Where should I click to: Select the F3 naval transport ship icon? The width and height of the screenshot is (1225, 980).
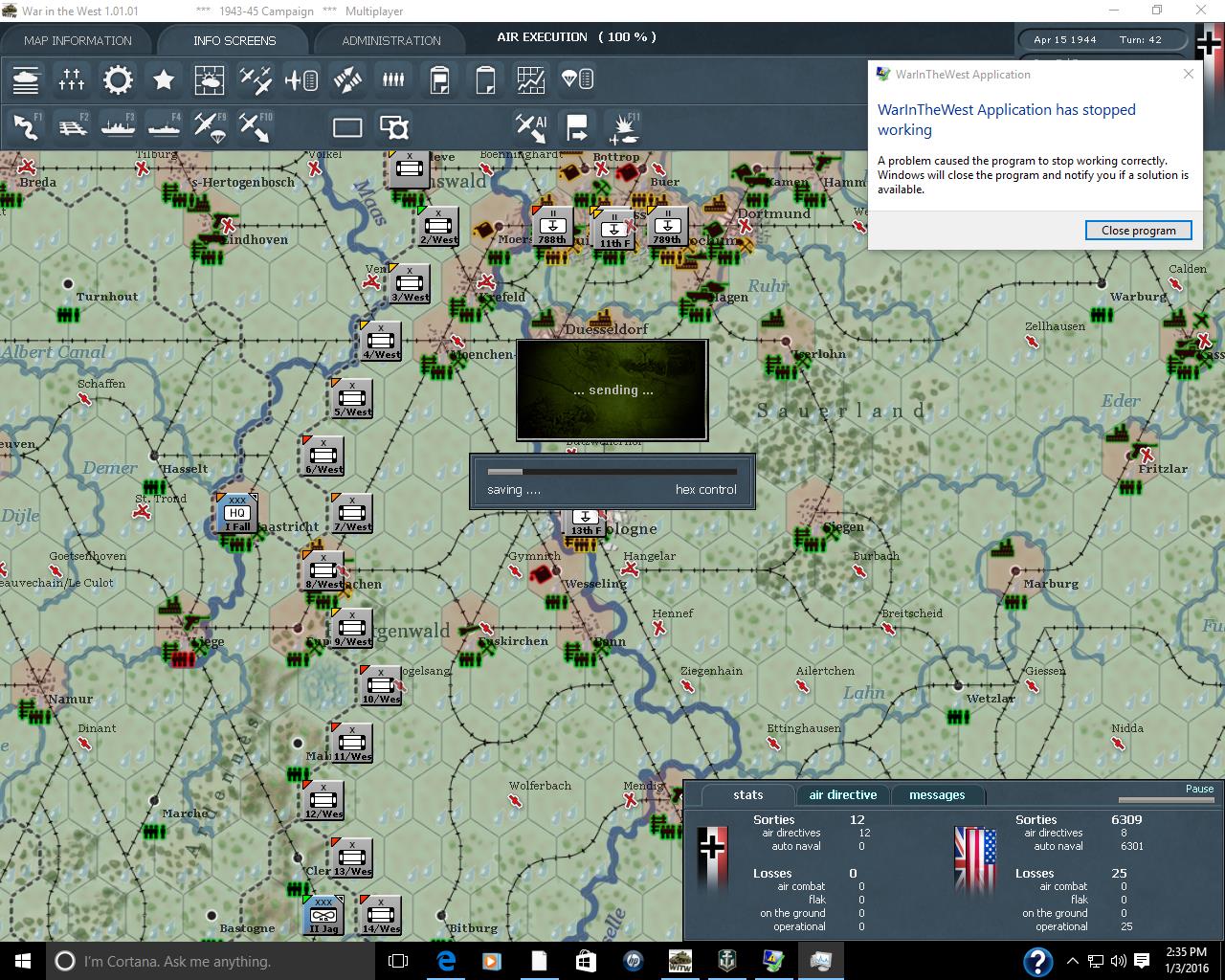118,126
